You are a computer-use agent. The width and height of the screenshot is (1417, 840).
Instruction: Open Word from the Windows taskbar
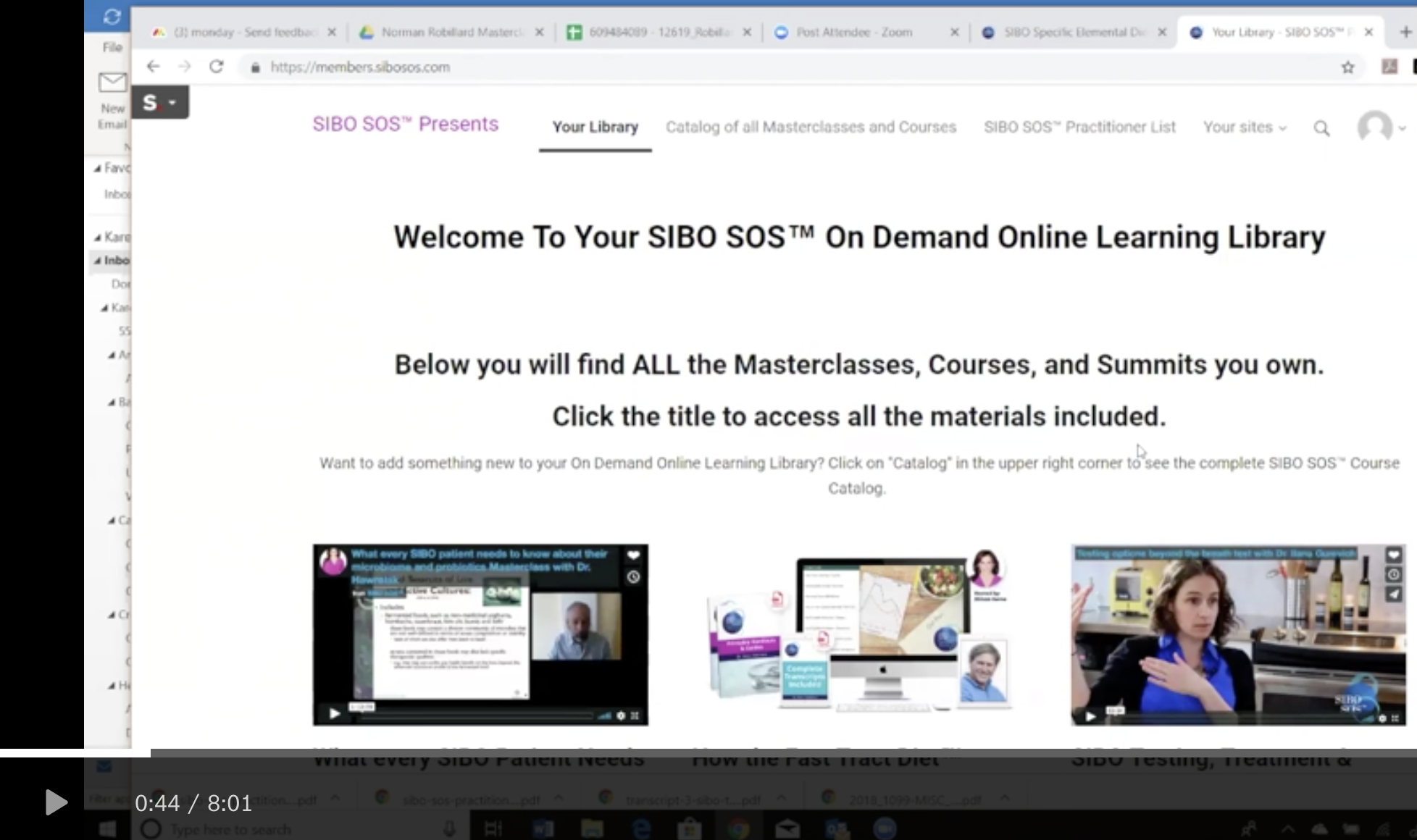(x=543, y=828)
